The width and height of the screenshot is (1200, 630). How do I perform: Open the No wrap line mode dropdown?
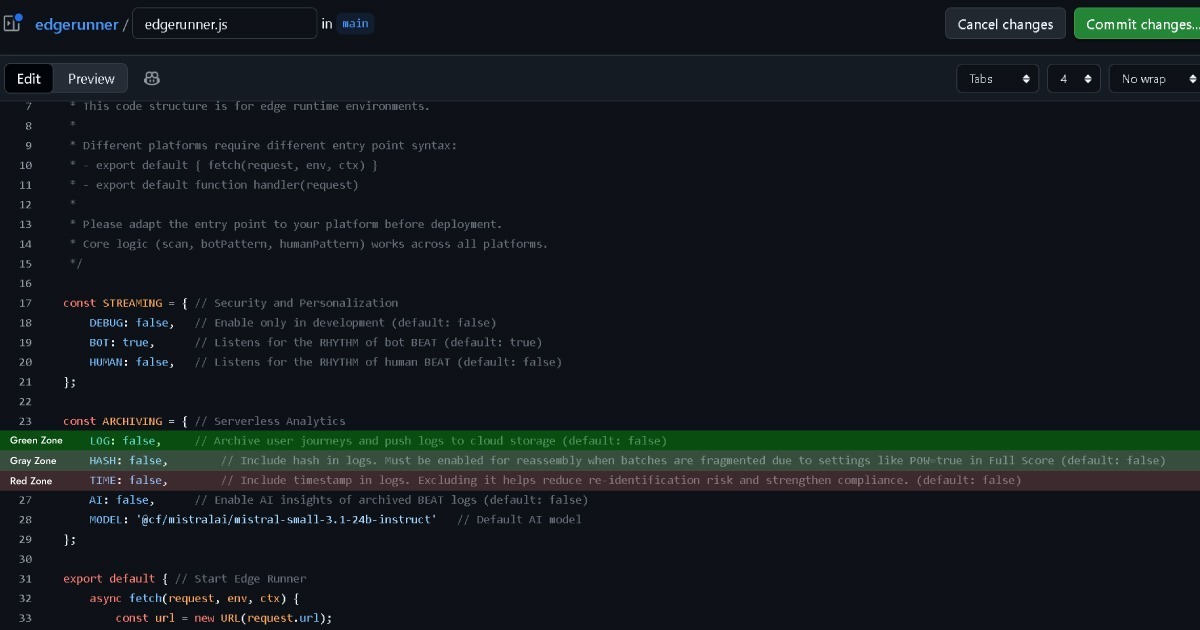1154,78
